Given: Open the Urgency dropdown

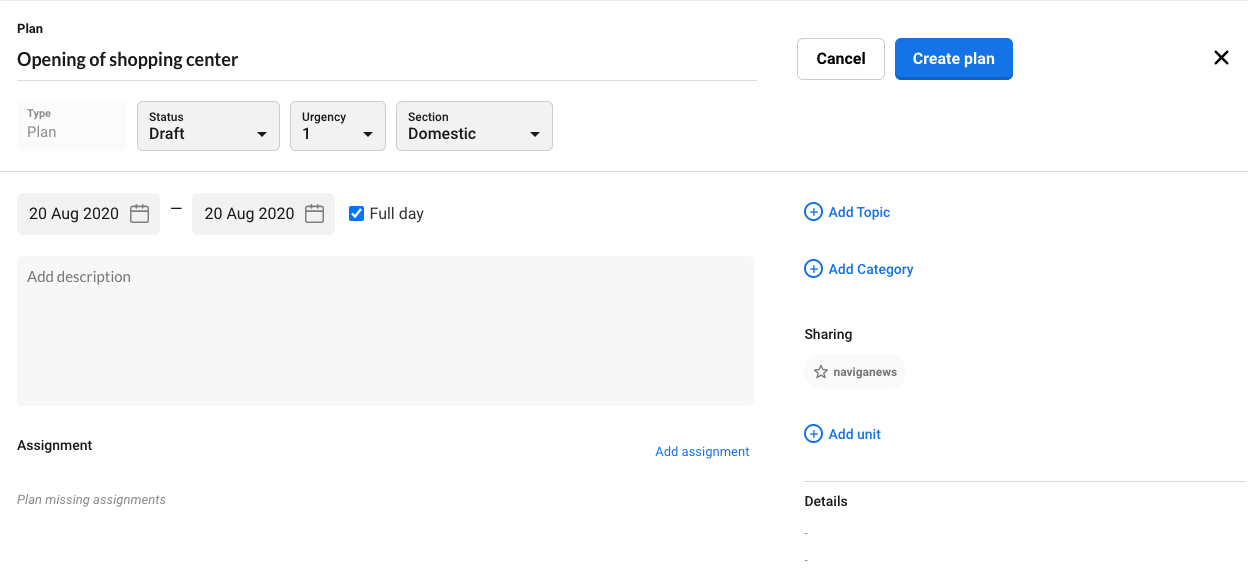Looking at the screenshot, I should [x=338, y=126].
